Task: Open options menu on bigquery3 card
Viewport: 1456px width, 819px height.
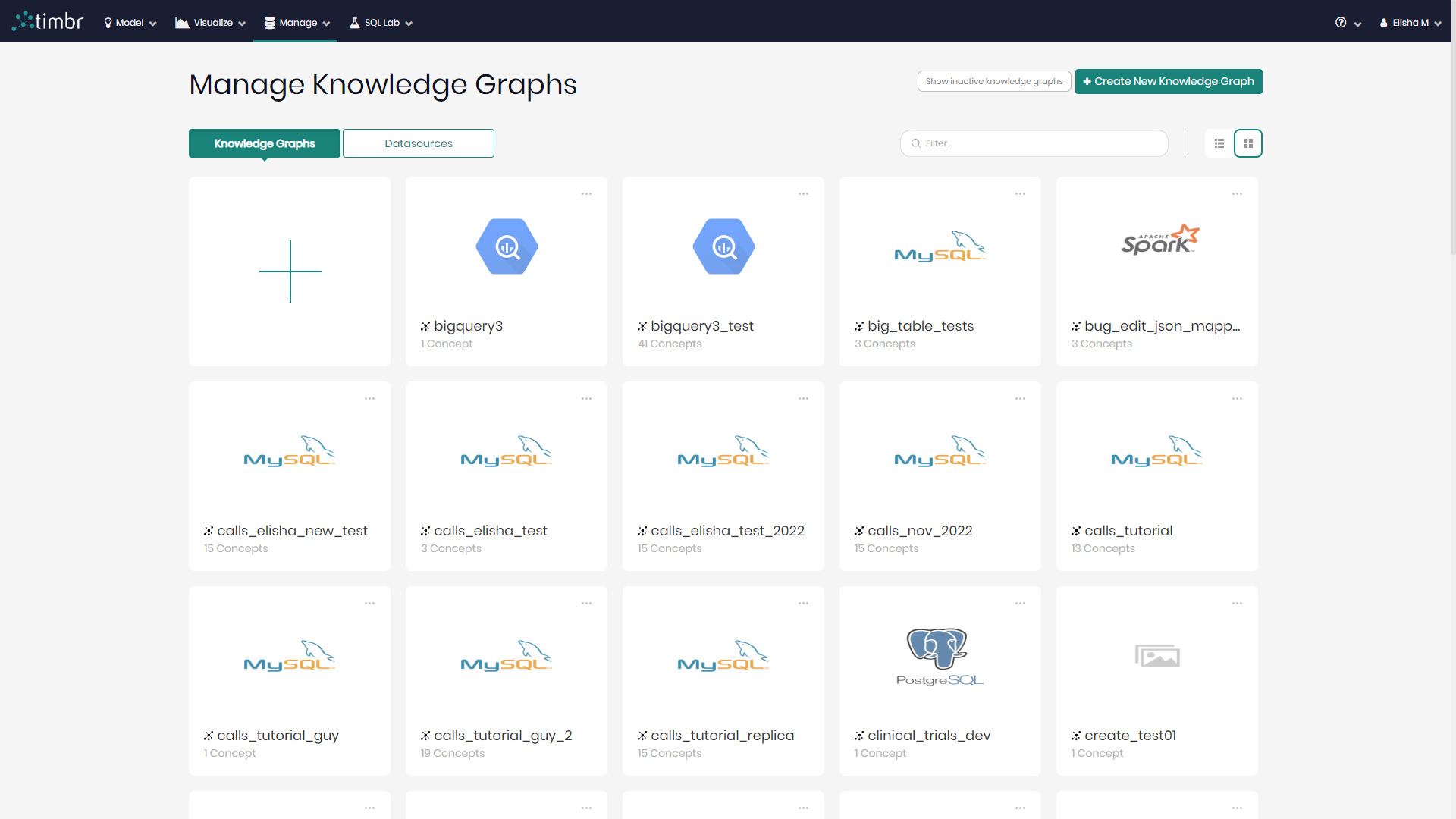Action: point(585,194)
